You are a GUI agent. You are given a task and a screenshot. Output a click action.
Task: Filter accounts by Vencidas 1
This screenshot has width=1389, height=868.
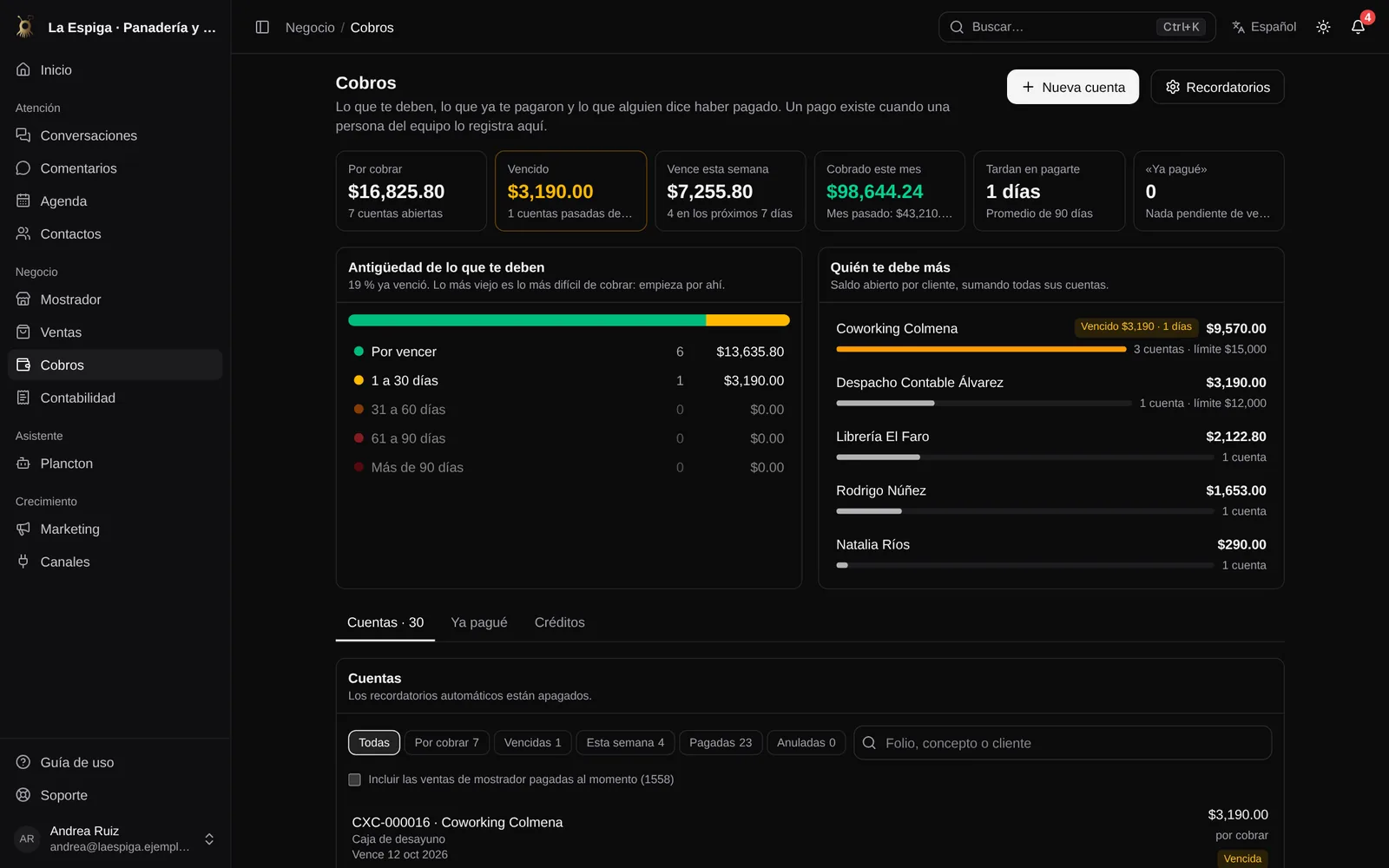pyautogui.click(x=532, y=743)
